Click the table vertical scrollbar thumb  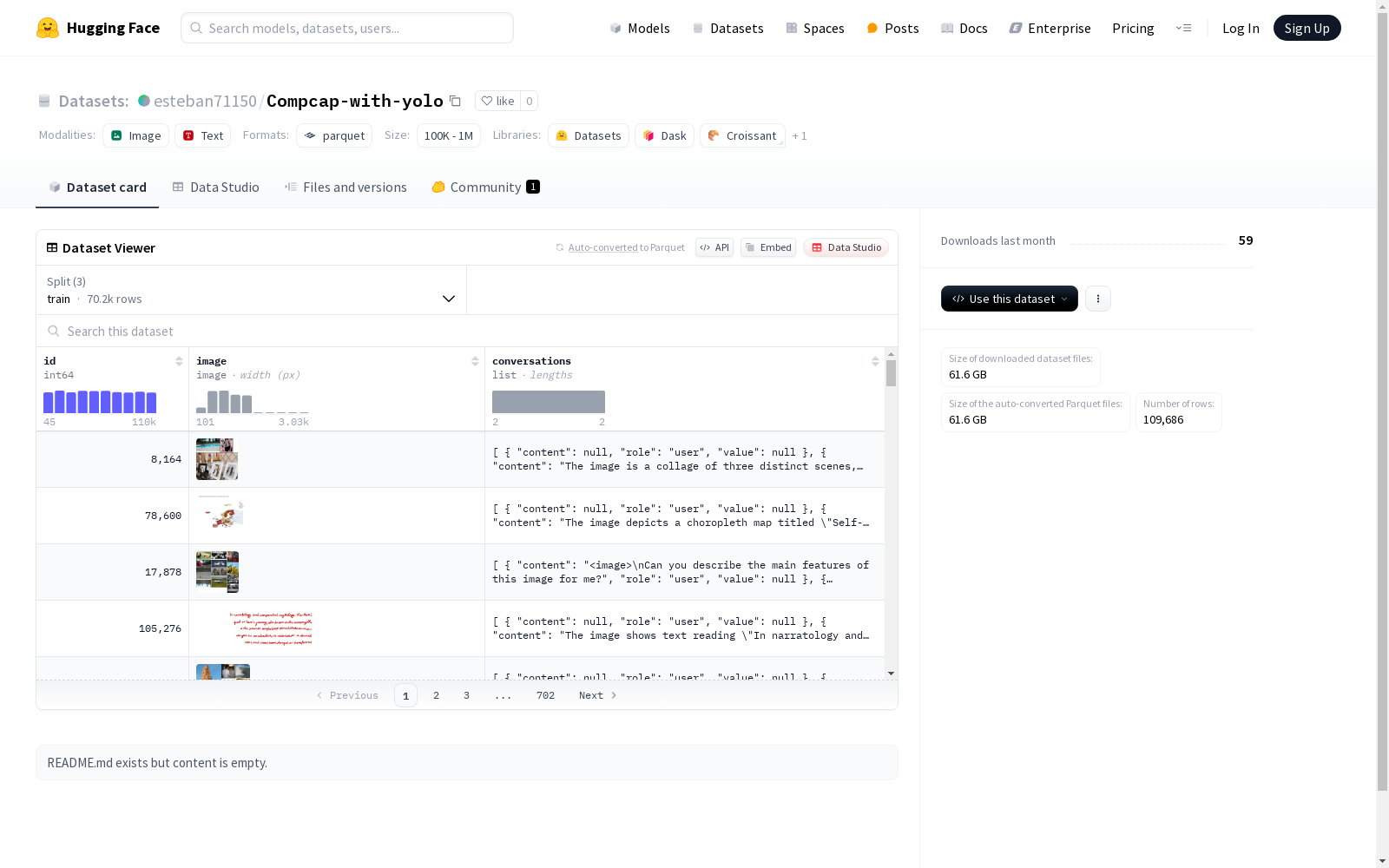pos(891,373)
